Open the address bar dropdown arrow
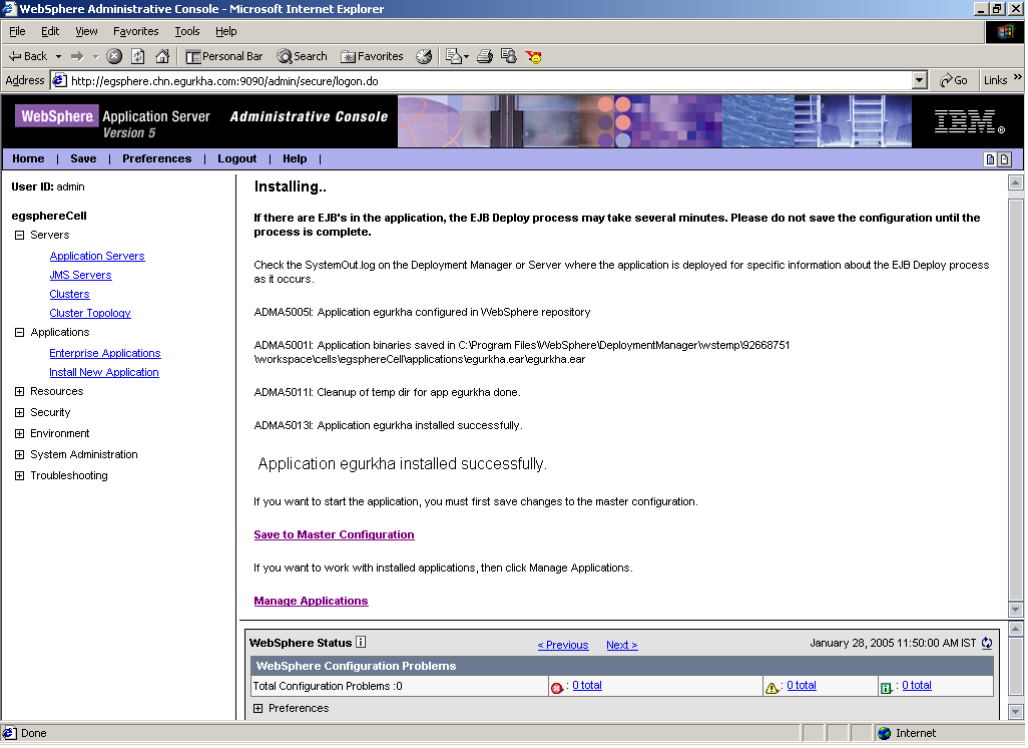Screen dimensions: 1028x748 [919, 81]
